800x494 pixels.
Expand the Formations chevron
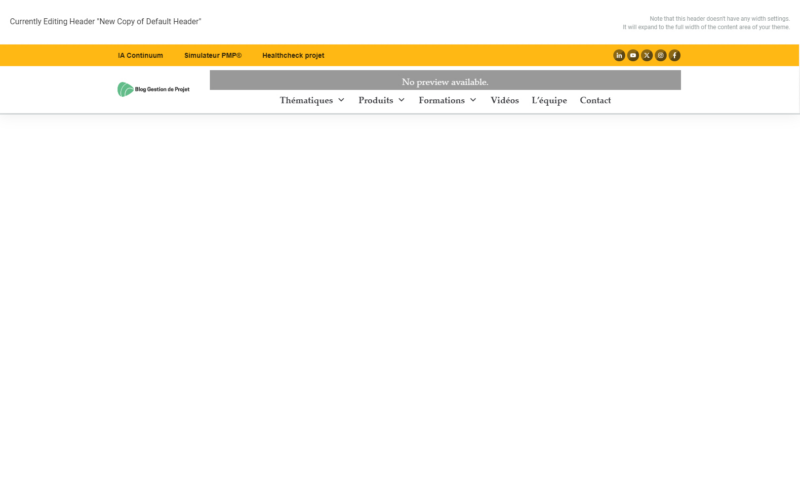tap(473, 100)
